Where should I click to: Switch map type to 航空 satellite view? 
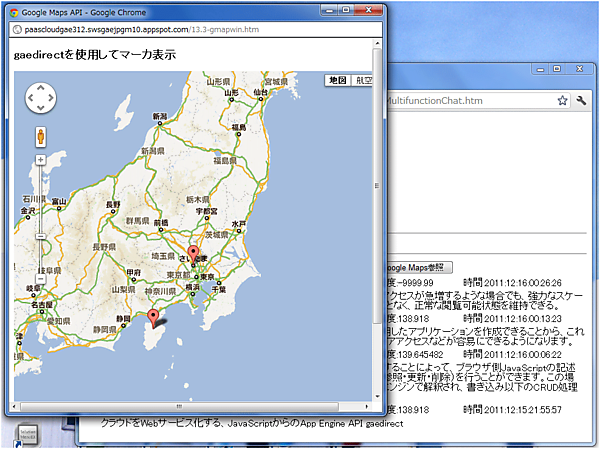tap(362, 81)
